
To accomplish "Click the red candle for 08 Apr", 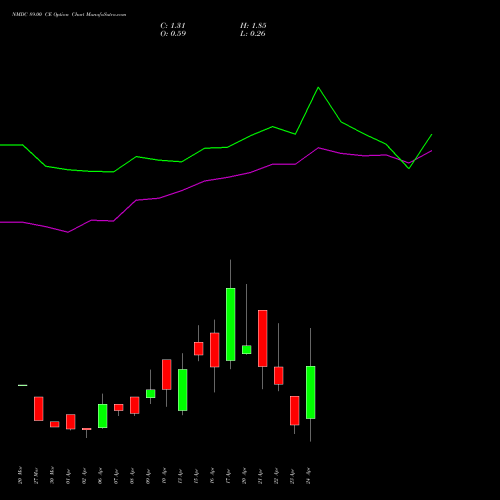I will 135,405.
